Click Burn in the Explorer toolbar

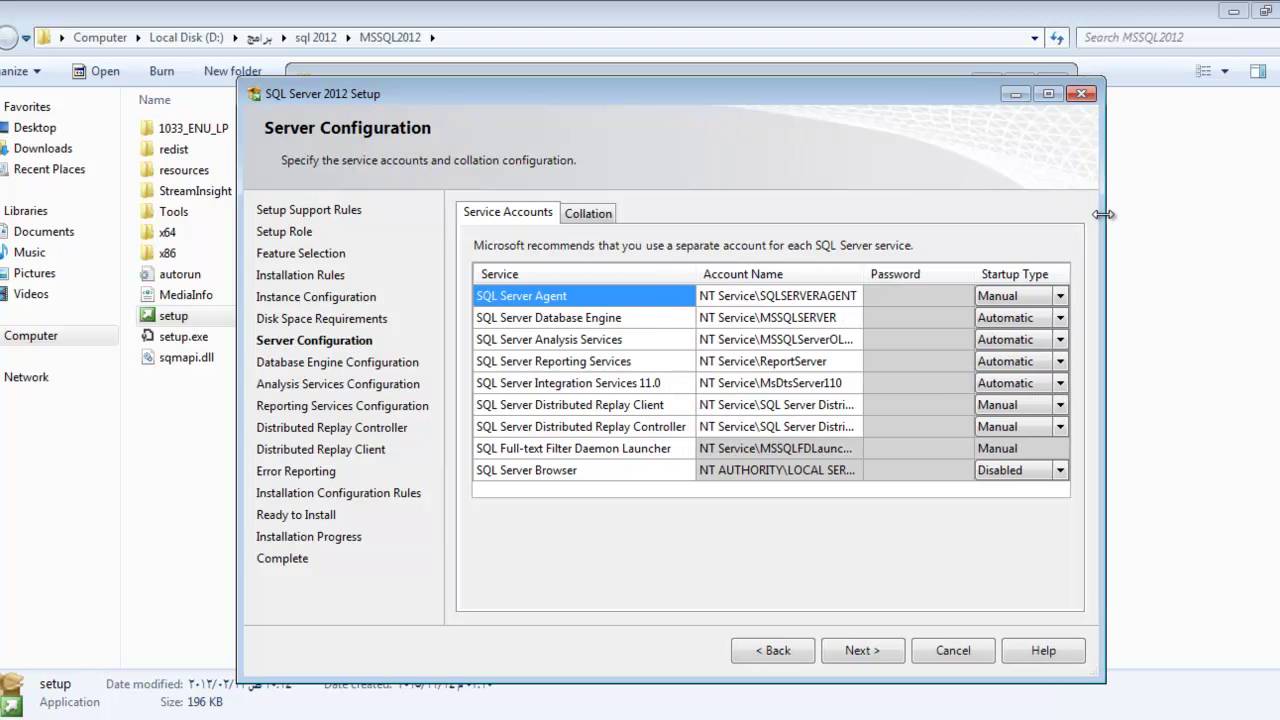[x=161, y=71]
